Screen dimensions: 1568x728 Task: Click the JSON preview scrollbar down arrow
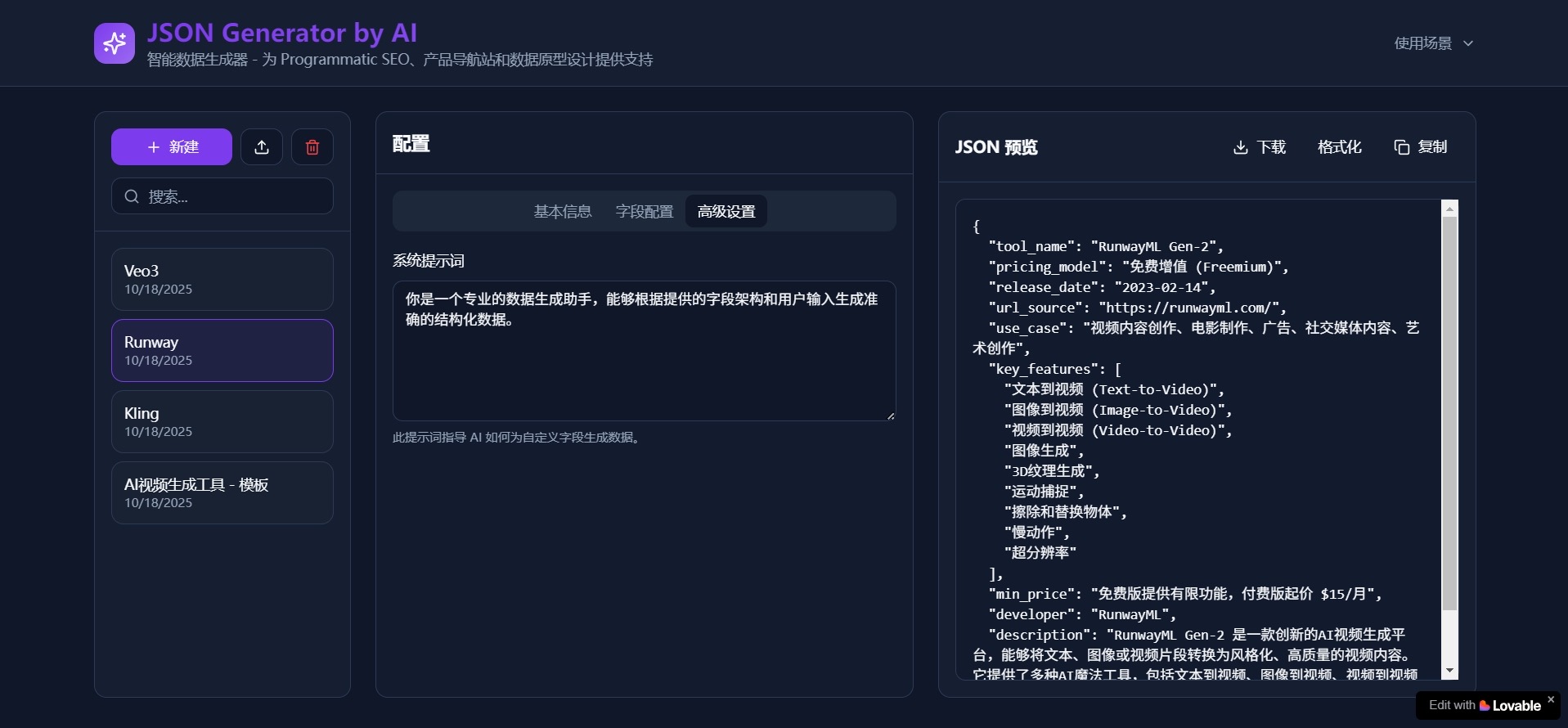tap(1449, 671)
